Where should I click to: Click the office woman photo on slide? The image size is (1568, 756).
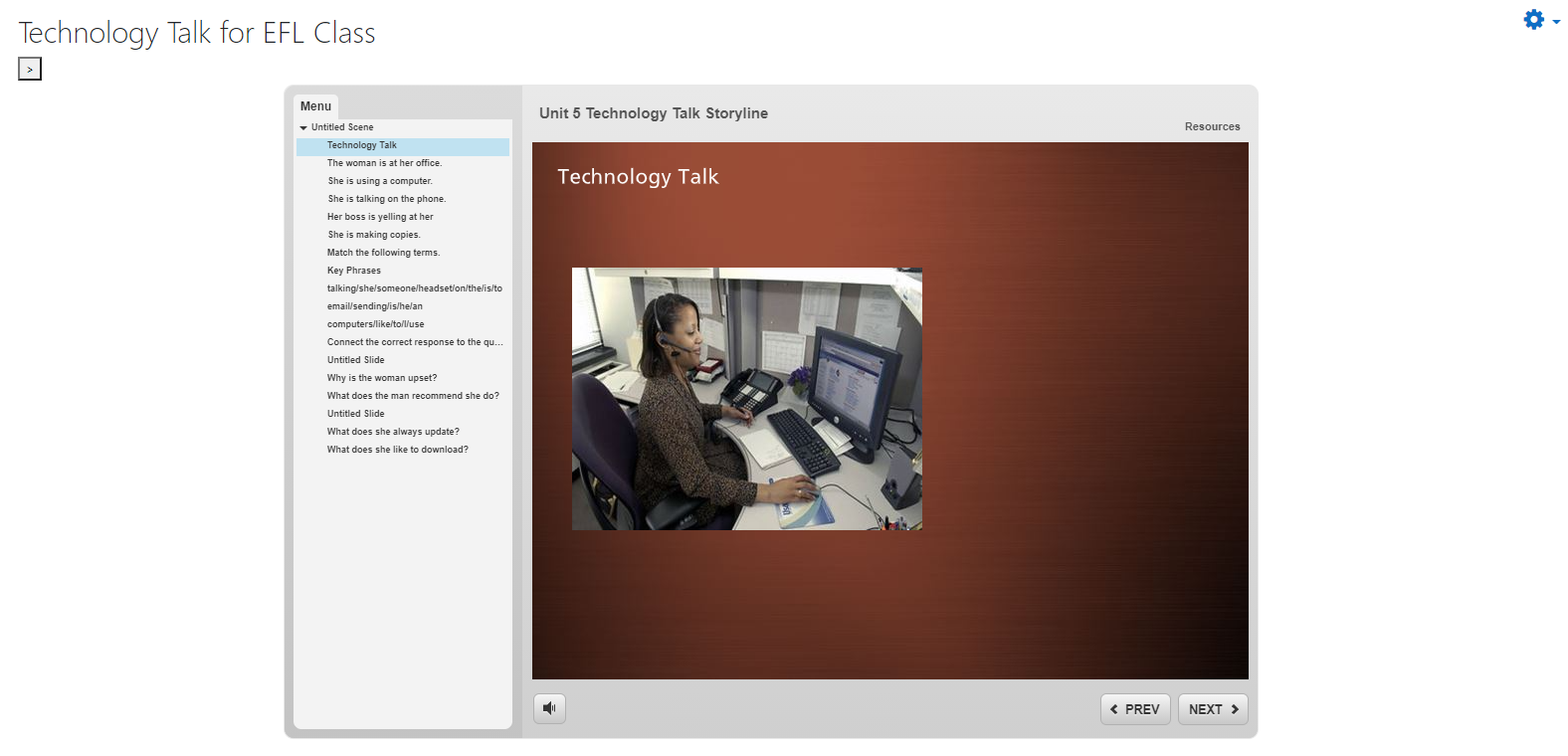(x=746, y=399)
